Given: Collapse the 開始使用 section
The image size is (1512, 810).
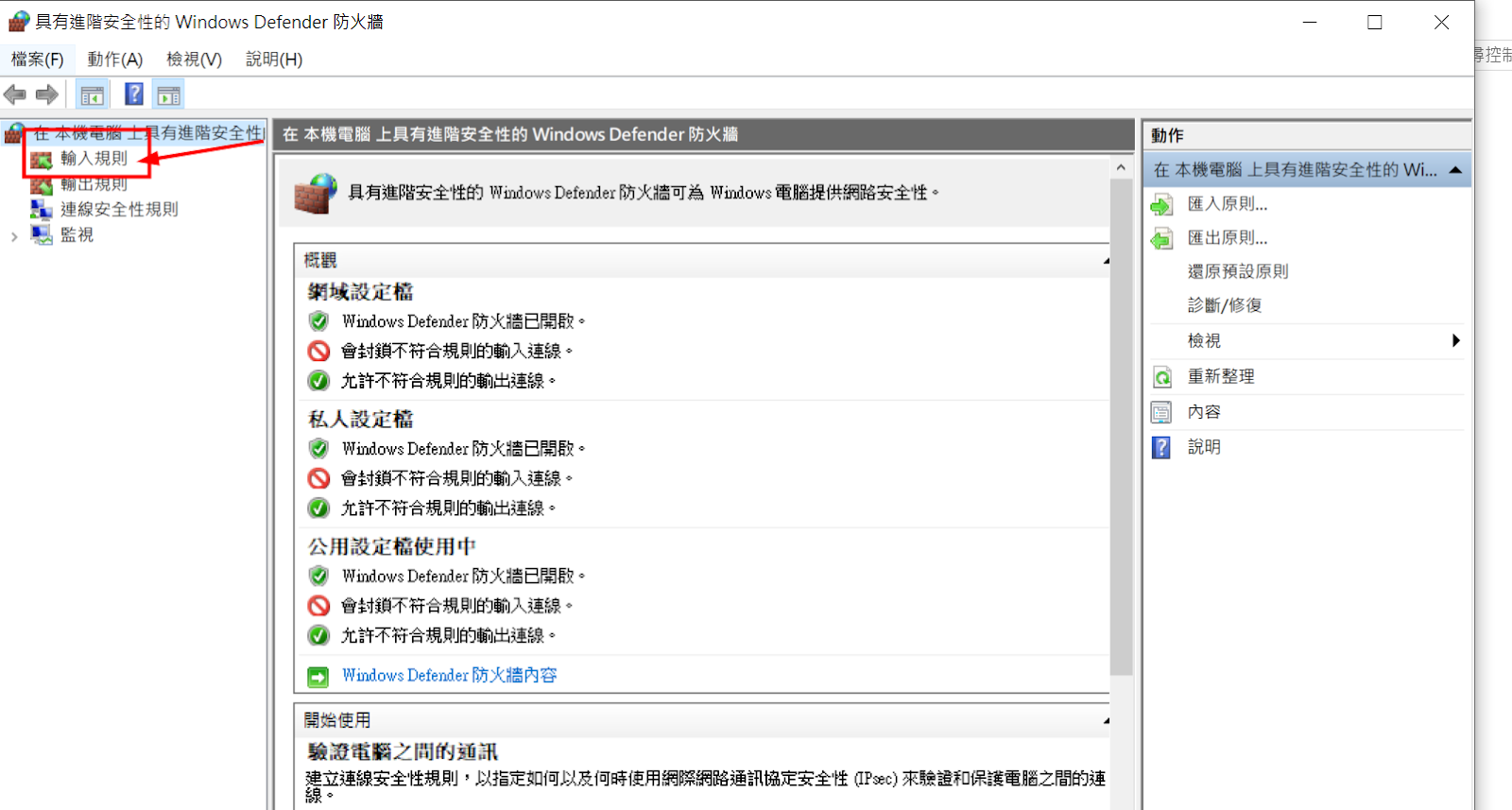Looking at the screenshot, I should click(x=1106, y=720).
